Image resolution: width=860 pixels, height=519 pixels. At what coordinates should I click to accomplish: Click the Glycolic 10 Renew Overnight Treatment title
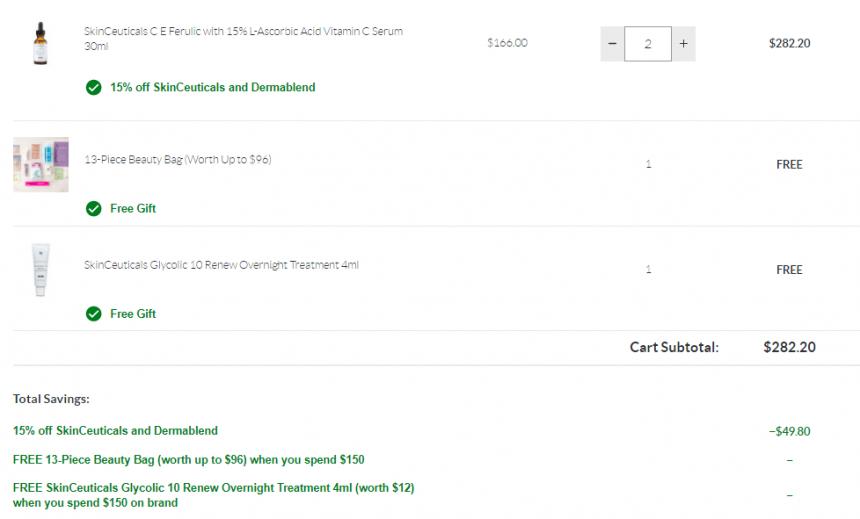222,265
